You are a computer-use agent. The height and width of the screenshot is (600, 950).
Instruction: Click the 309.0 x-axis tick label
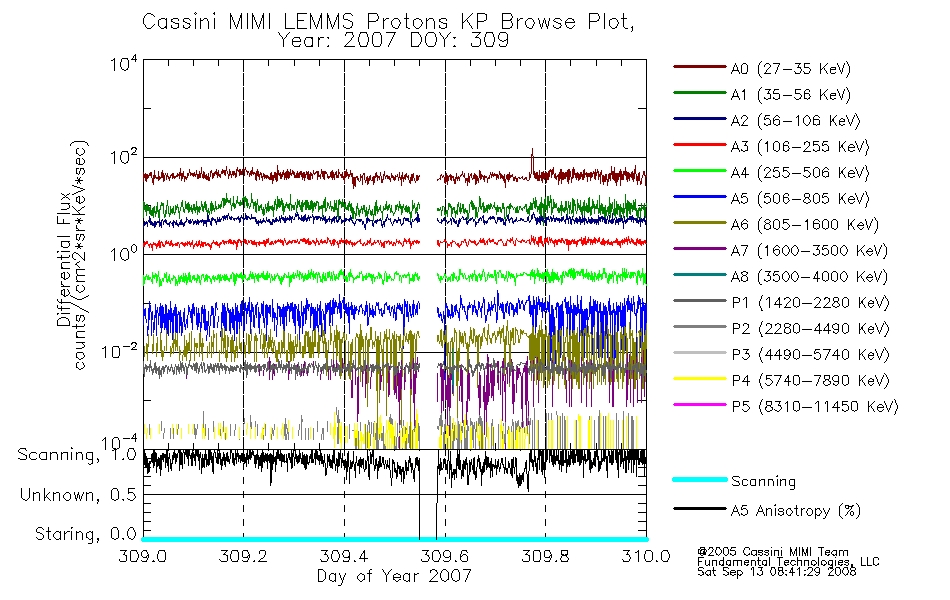(x=142, y=556)
